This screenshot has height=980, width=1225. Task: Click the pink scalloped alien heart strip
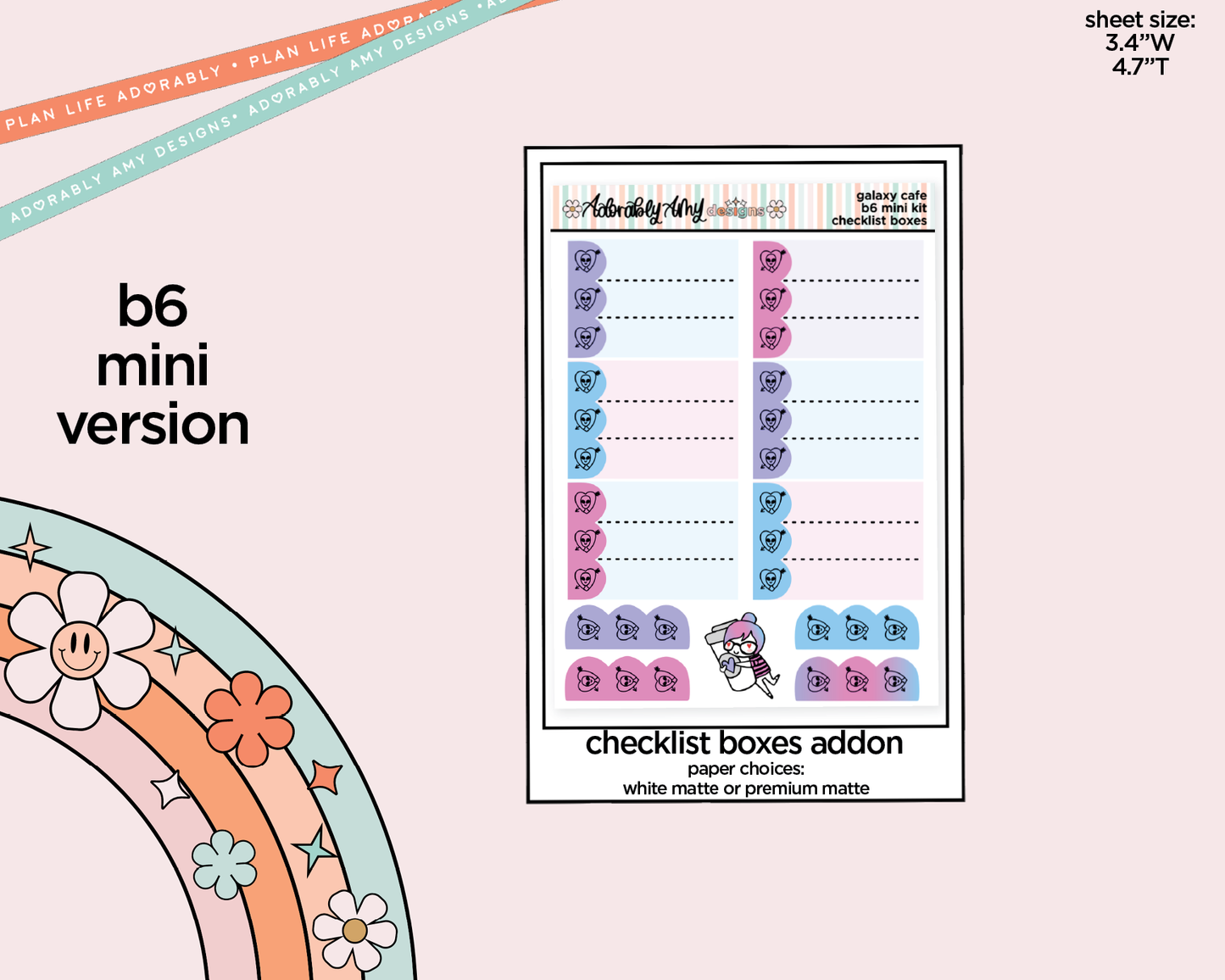coord(627,679)
